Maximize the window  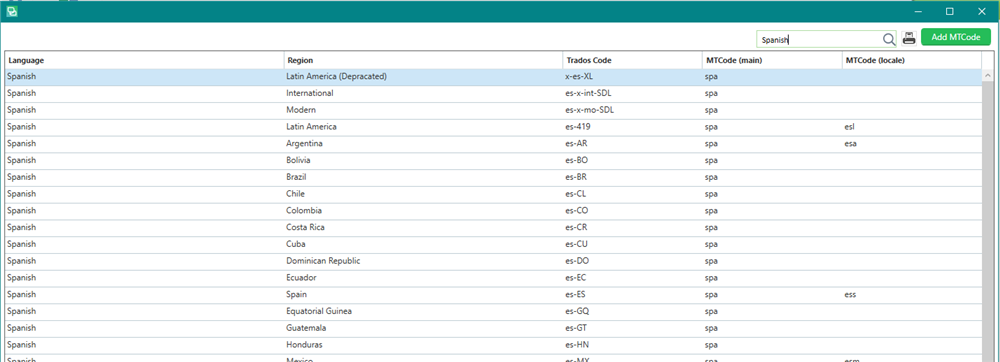coord(950,11)
